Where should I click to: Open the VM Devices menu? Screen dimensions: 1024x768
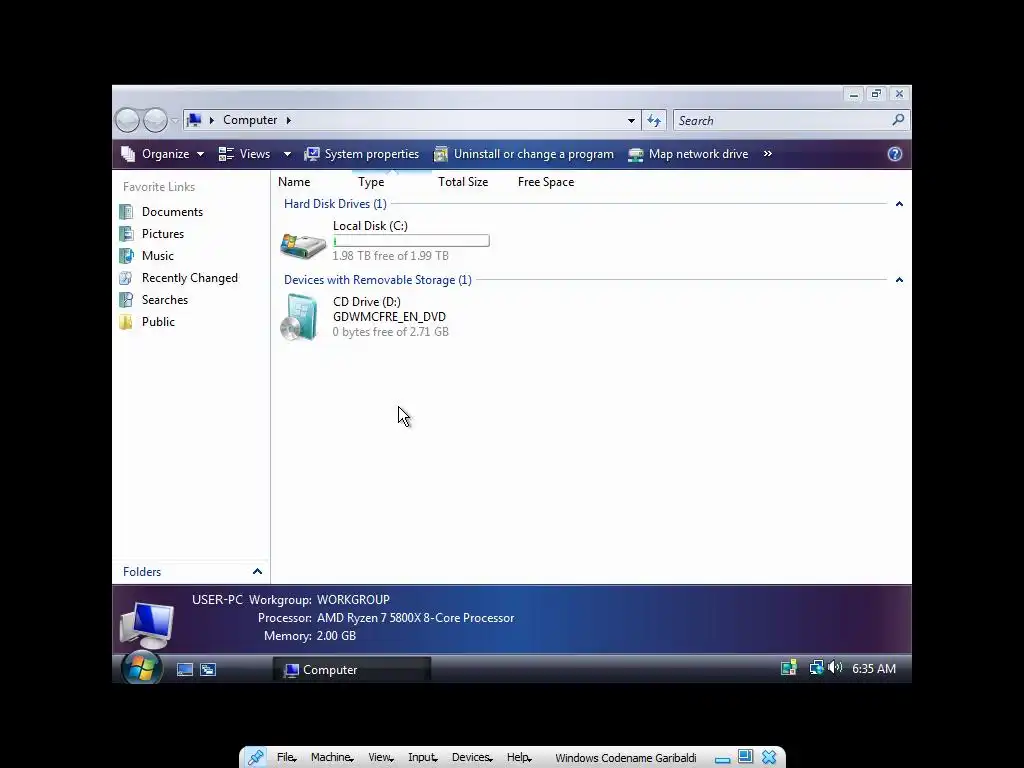pos(472,758)
